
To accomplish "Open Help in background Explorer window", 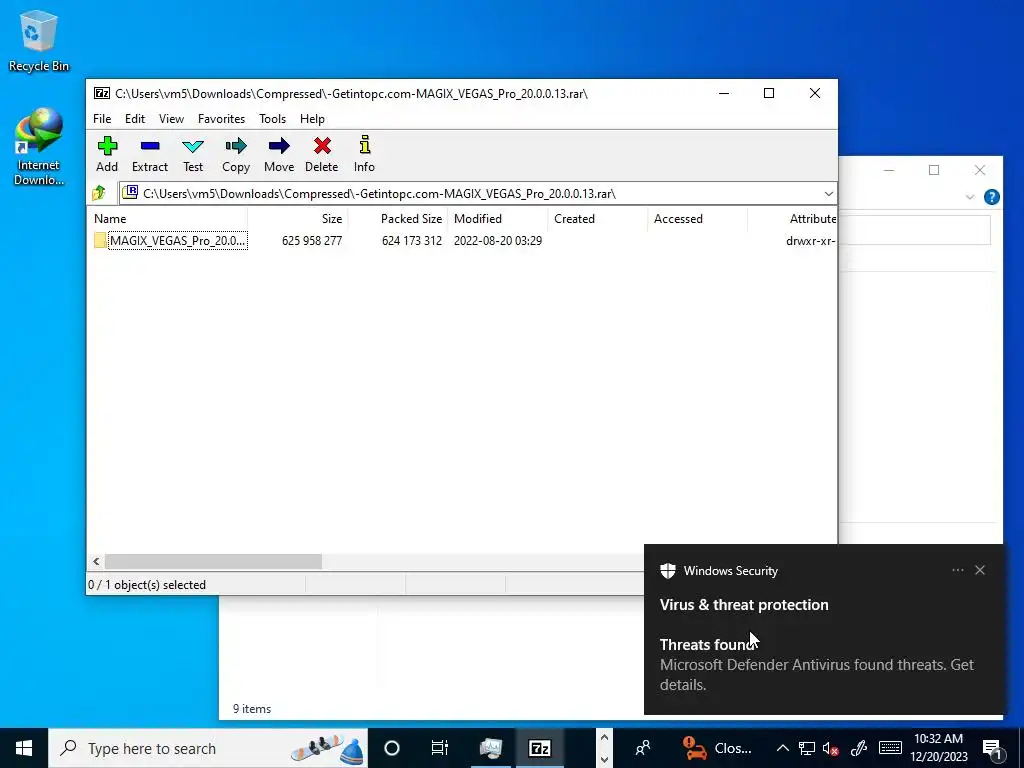I will coord(991,197).
